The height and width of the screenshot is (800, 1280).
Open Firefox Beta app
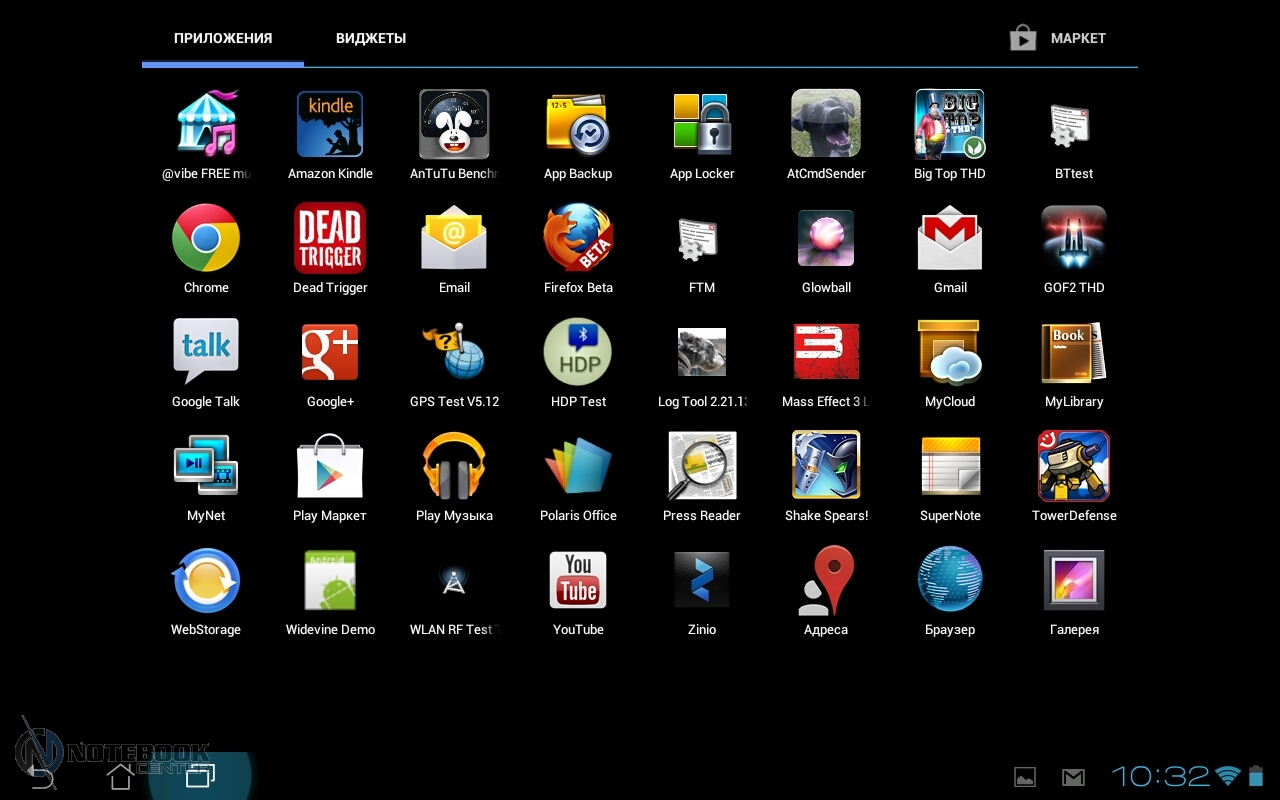click(x=578, y=239)
